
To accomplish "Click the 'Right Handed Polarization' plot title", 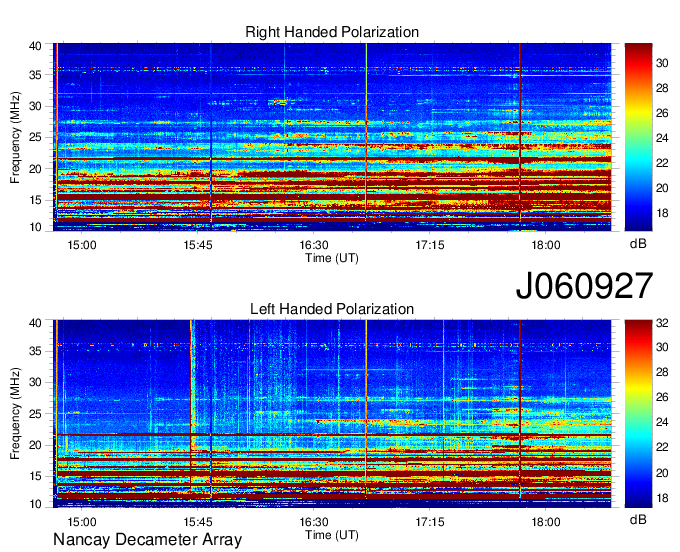I will 332,32.
